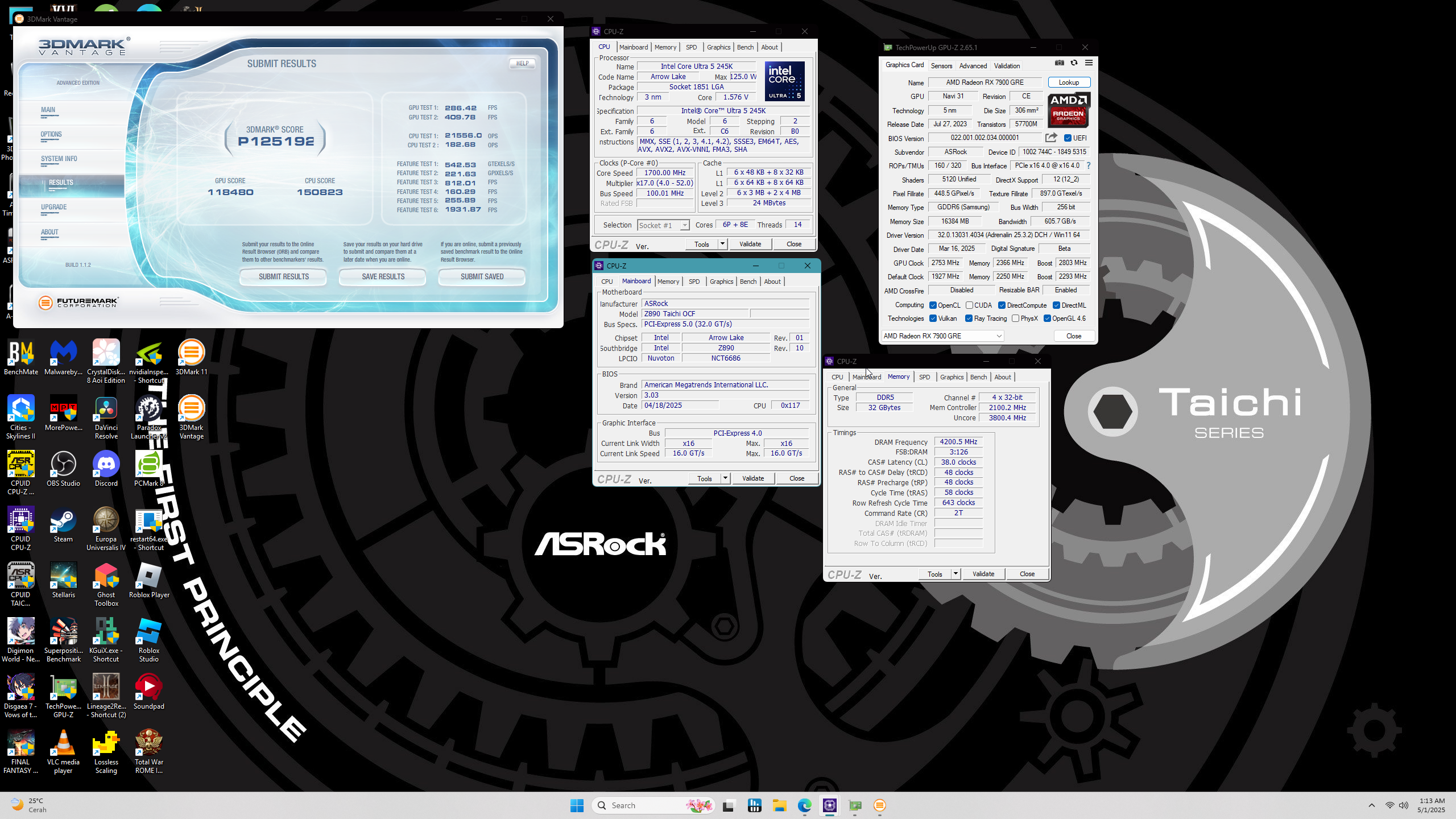Click the Help button in 3DMark Vantage
This screenshot has width=1456, height=819.
pos(522,64)
